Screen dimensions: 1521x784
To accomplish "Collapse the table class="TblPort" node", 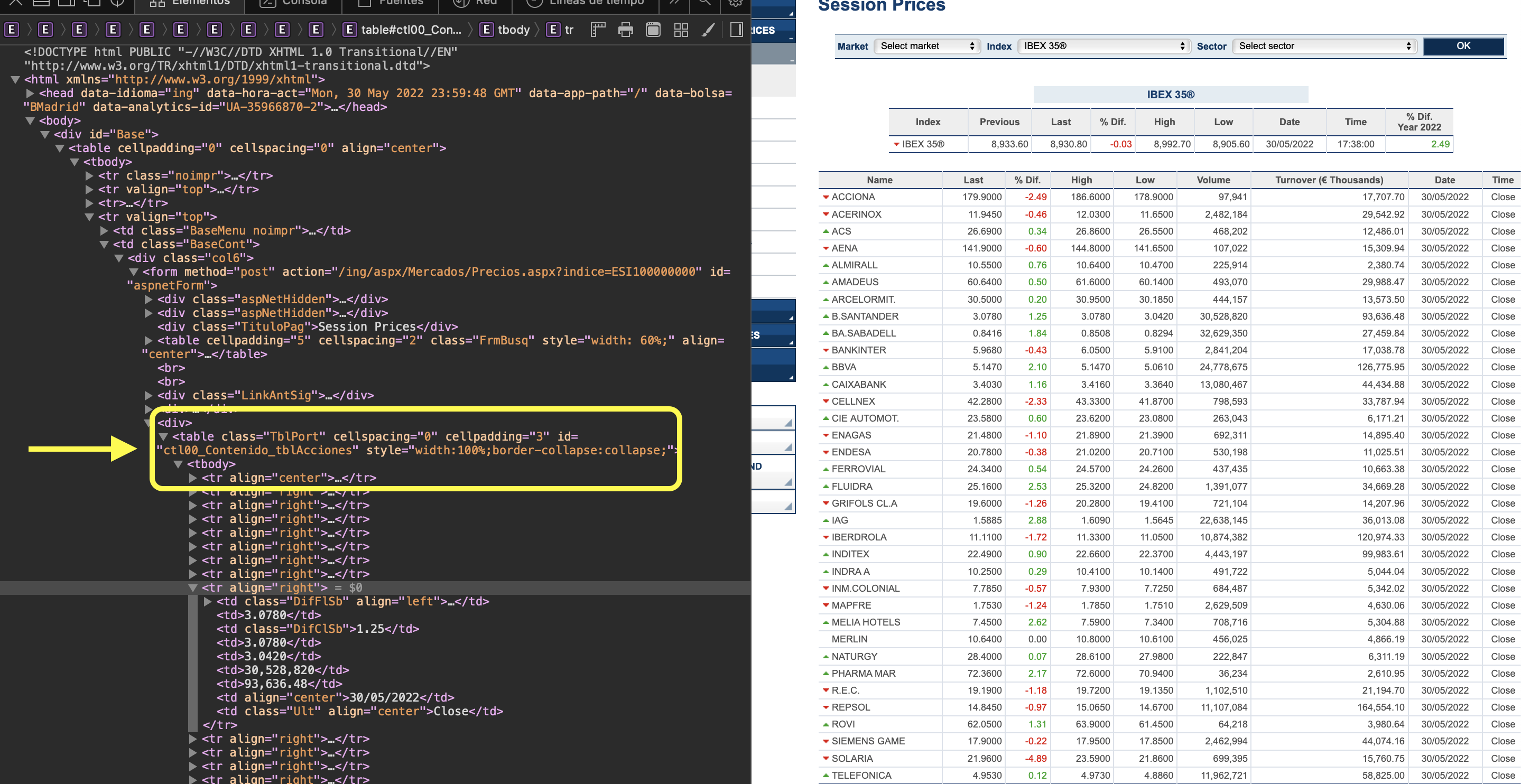I will pos(163,437).
